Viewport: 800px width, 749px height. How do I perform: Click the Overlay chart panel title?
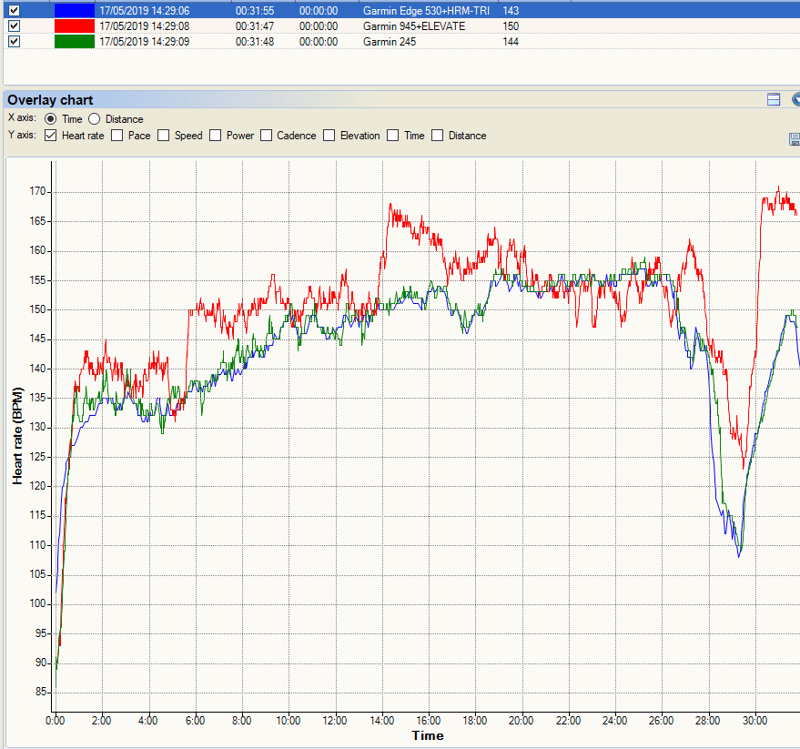tap(50, 99)
